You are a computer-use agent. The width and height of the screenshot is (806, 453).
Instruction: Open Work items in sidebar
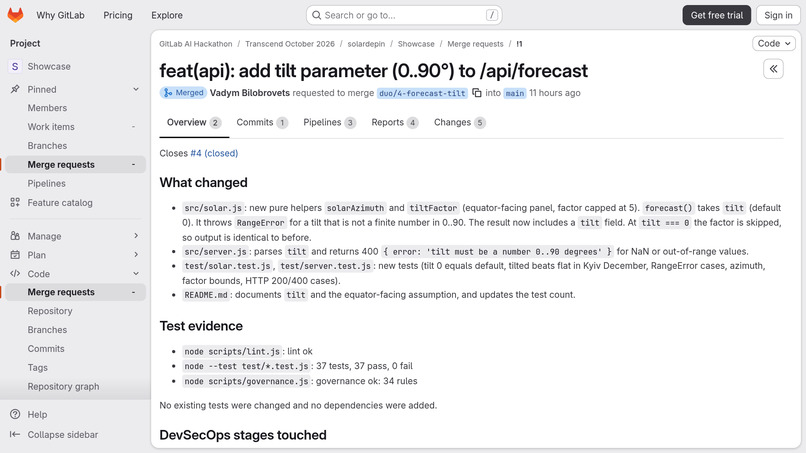[76, 126]
